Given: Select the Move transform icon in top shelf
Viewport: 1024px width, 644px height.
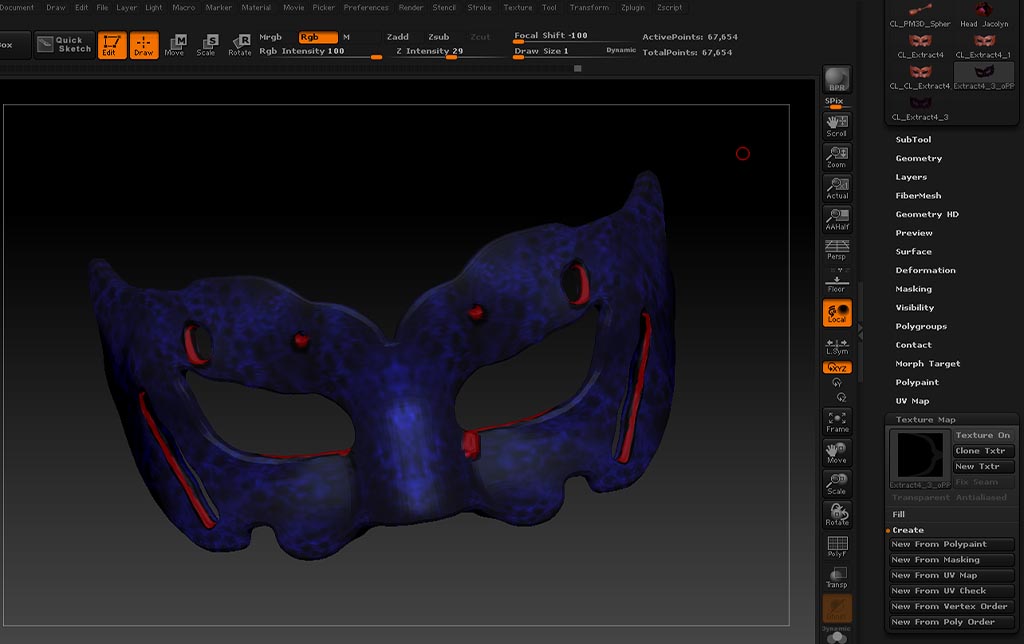Looking at the screenshot, I should 175,45.
